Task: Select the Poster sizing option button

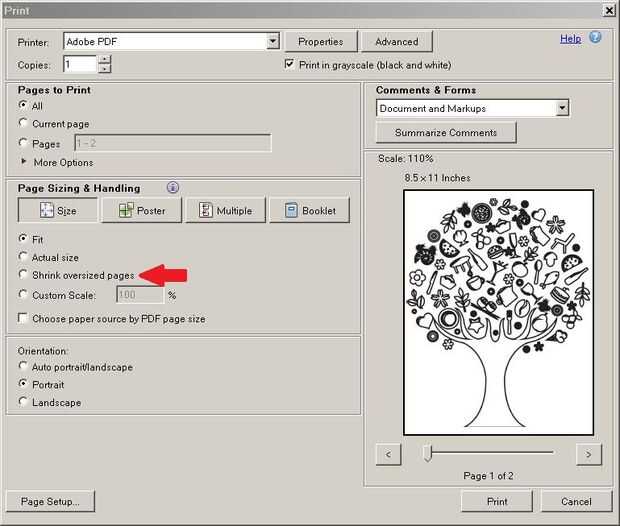Action: click(142, 210)
